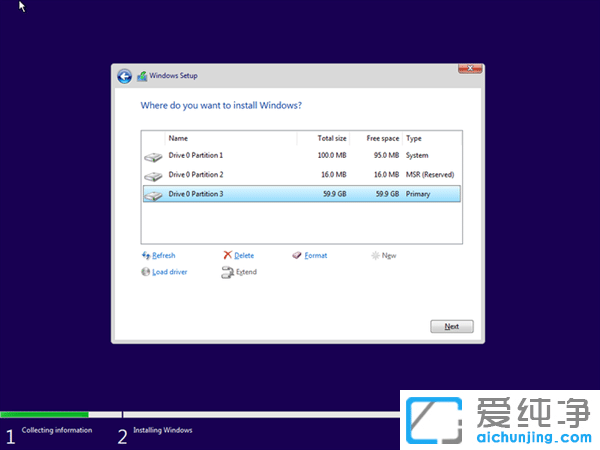Select the Drive 0 Partition 2 row
The image size is (600, 450).
302,174
